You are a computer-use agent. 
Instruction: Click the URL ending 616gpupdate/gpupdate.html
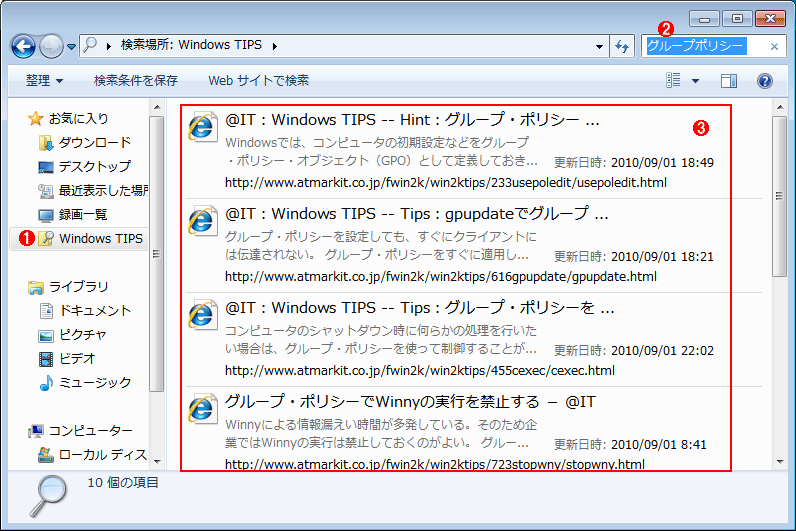pyautogui.click(x=441, y=277)
